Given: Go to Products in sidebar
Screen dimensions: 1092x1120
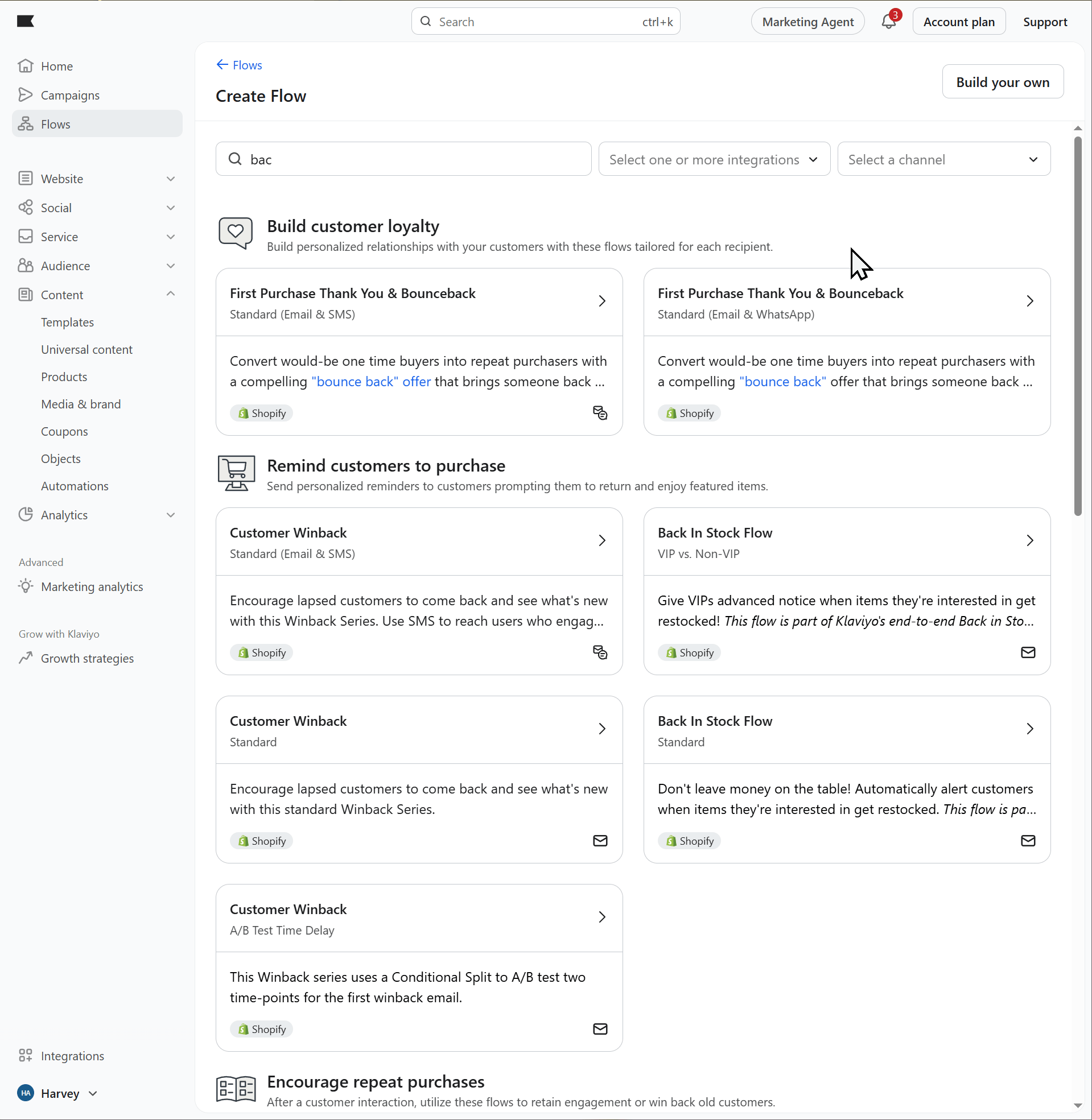Looking at the screenshot, I should (x=64, y=377).
